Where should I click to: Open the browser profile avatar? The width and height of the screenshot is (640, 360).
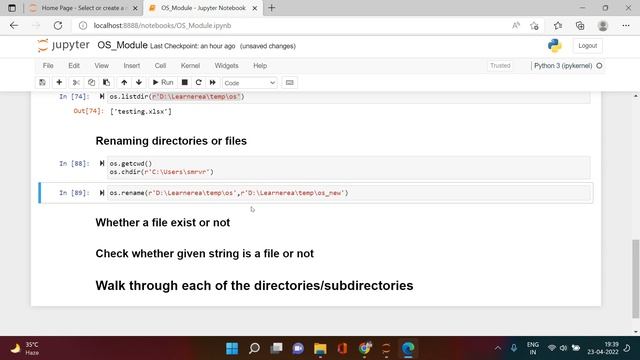point(602,26)
